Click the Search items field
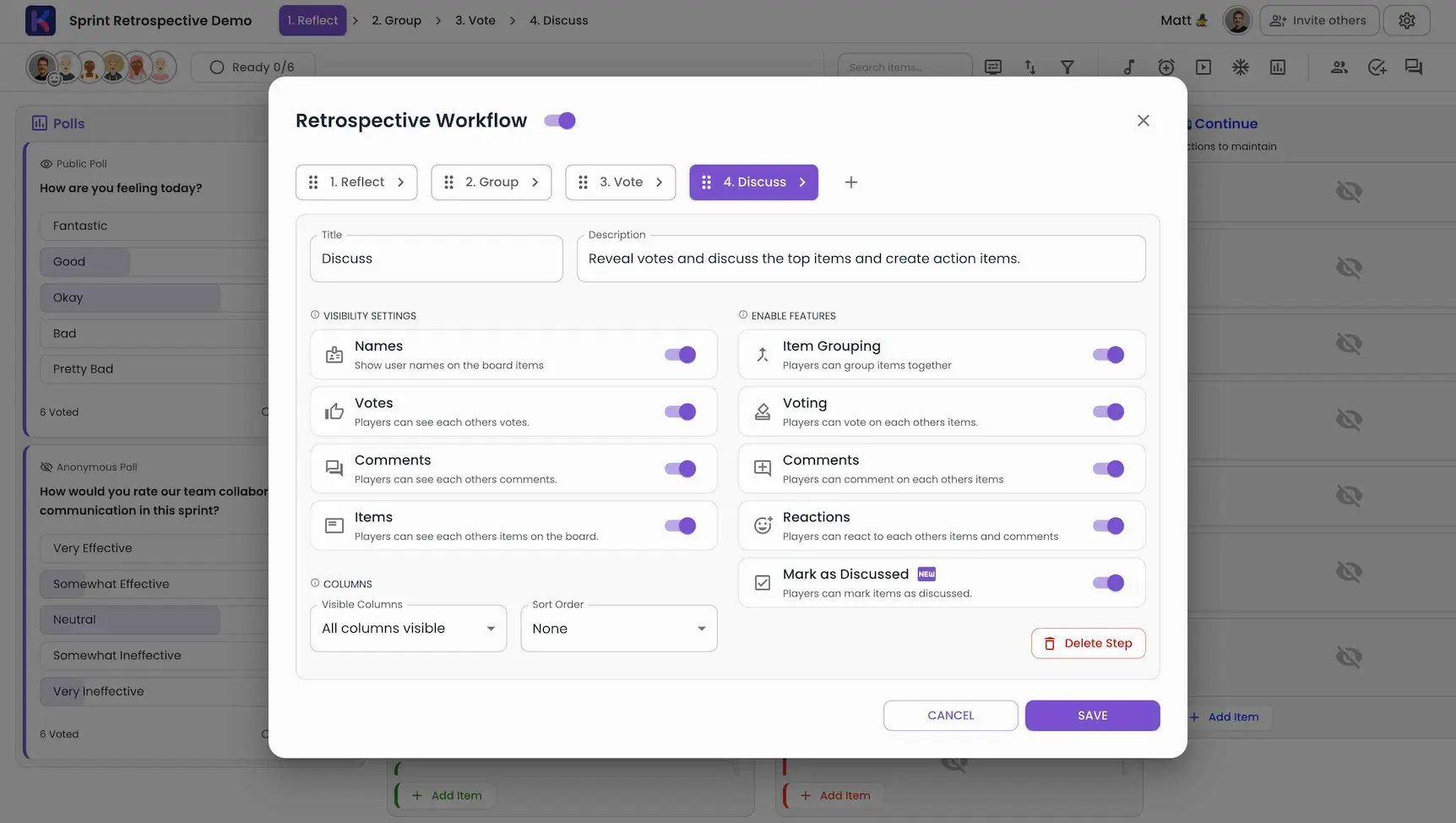 point(905,67)
